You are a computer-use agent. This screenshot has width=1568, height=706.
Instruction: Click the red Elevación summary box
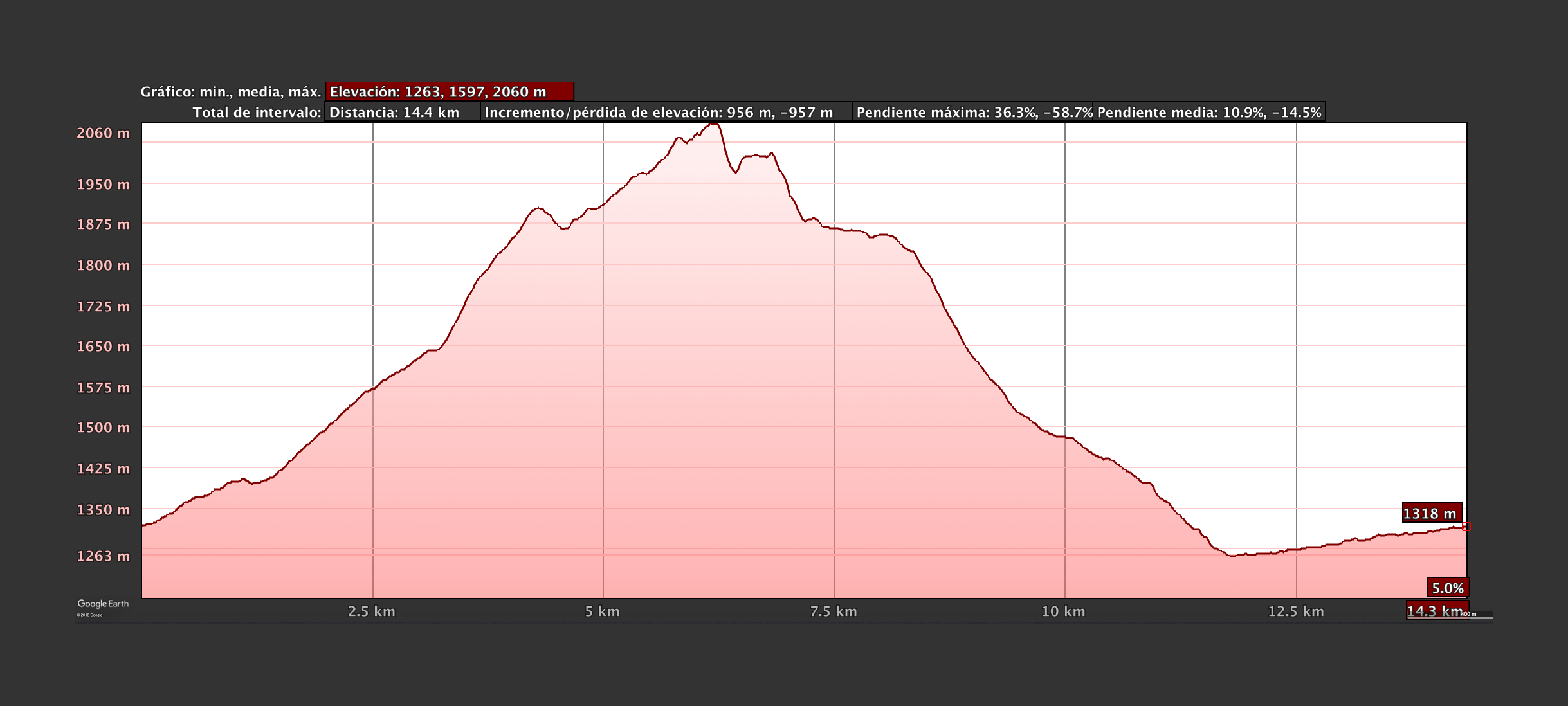pyautogui.click(x=449, y=92)
